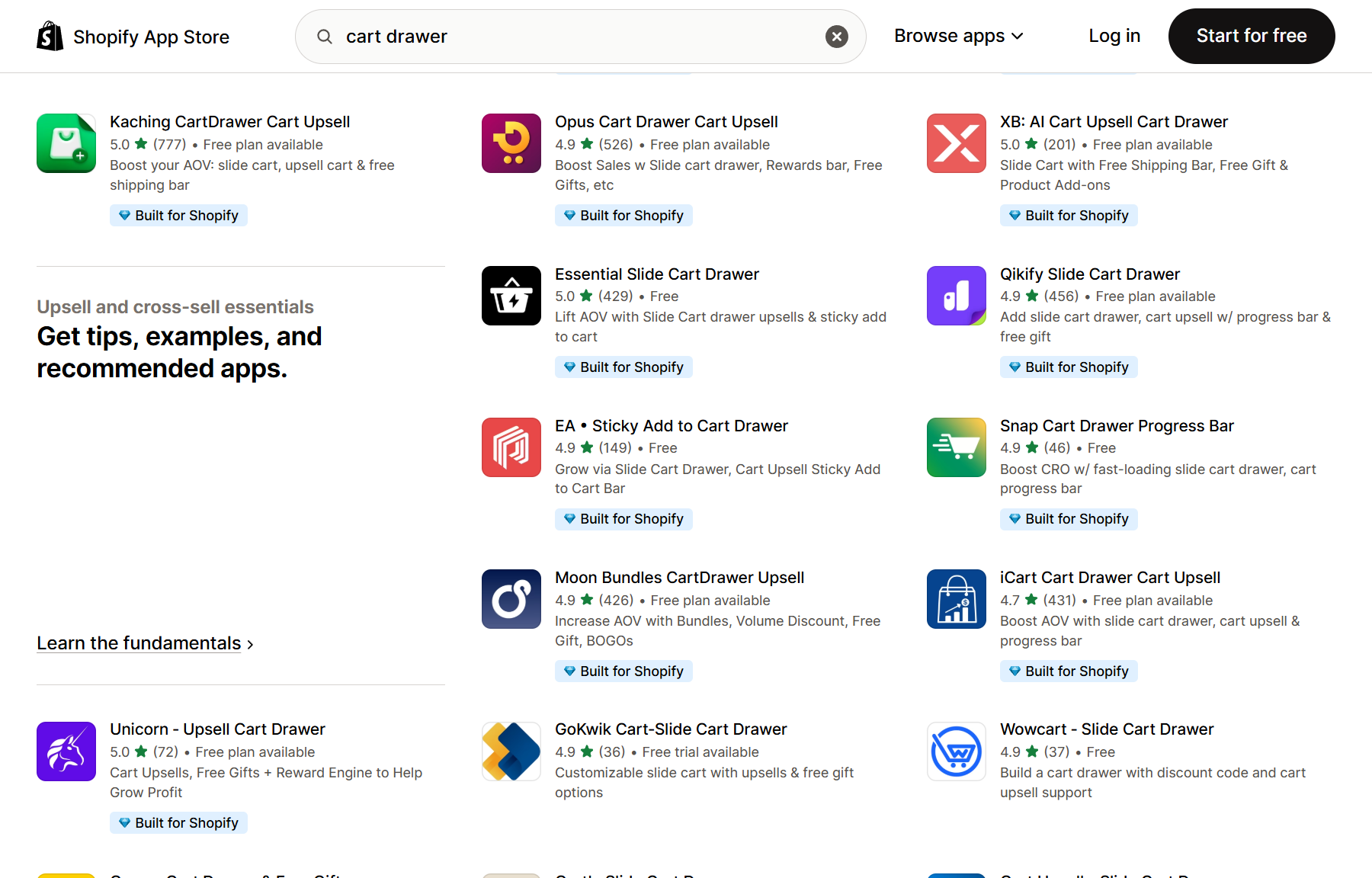Click the Moon Bundles CartDrawer app icon
This screenshot has height=878, width=1372.
[511, 599]
